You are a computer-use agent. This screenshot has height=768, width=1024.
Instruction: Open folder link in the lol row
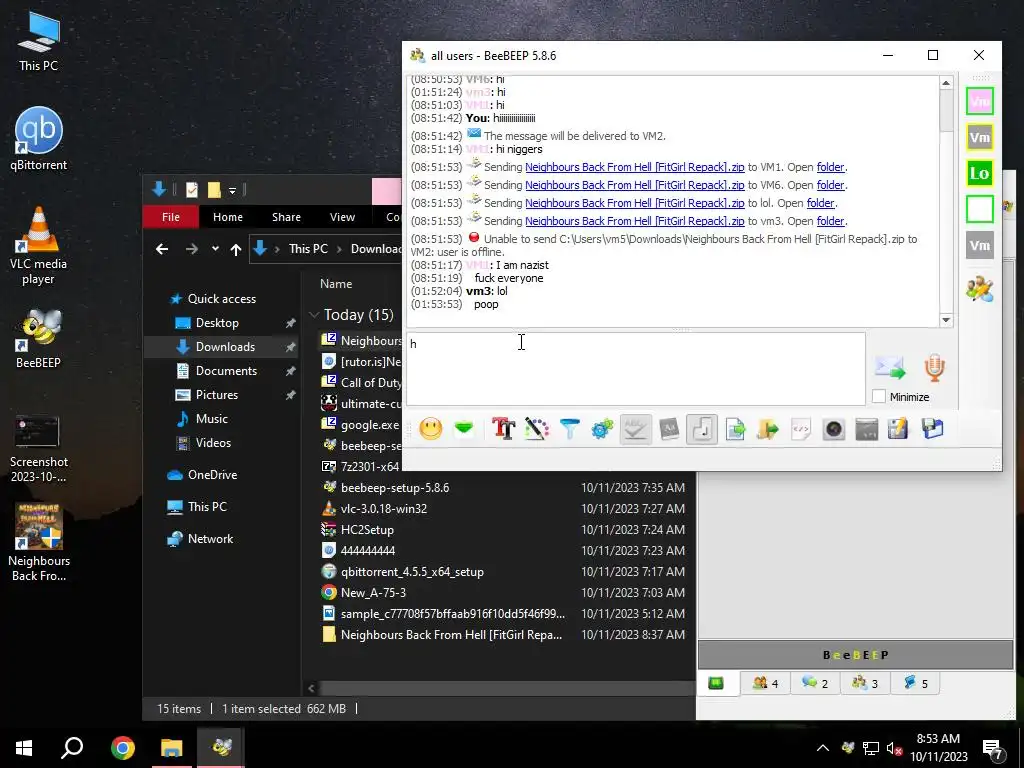[820, 203]
